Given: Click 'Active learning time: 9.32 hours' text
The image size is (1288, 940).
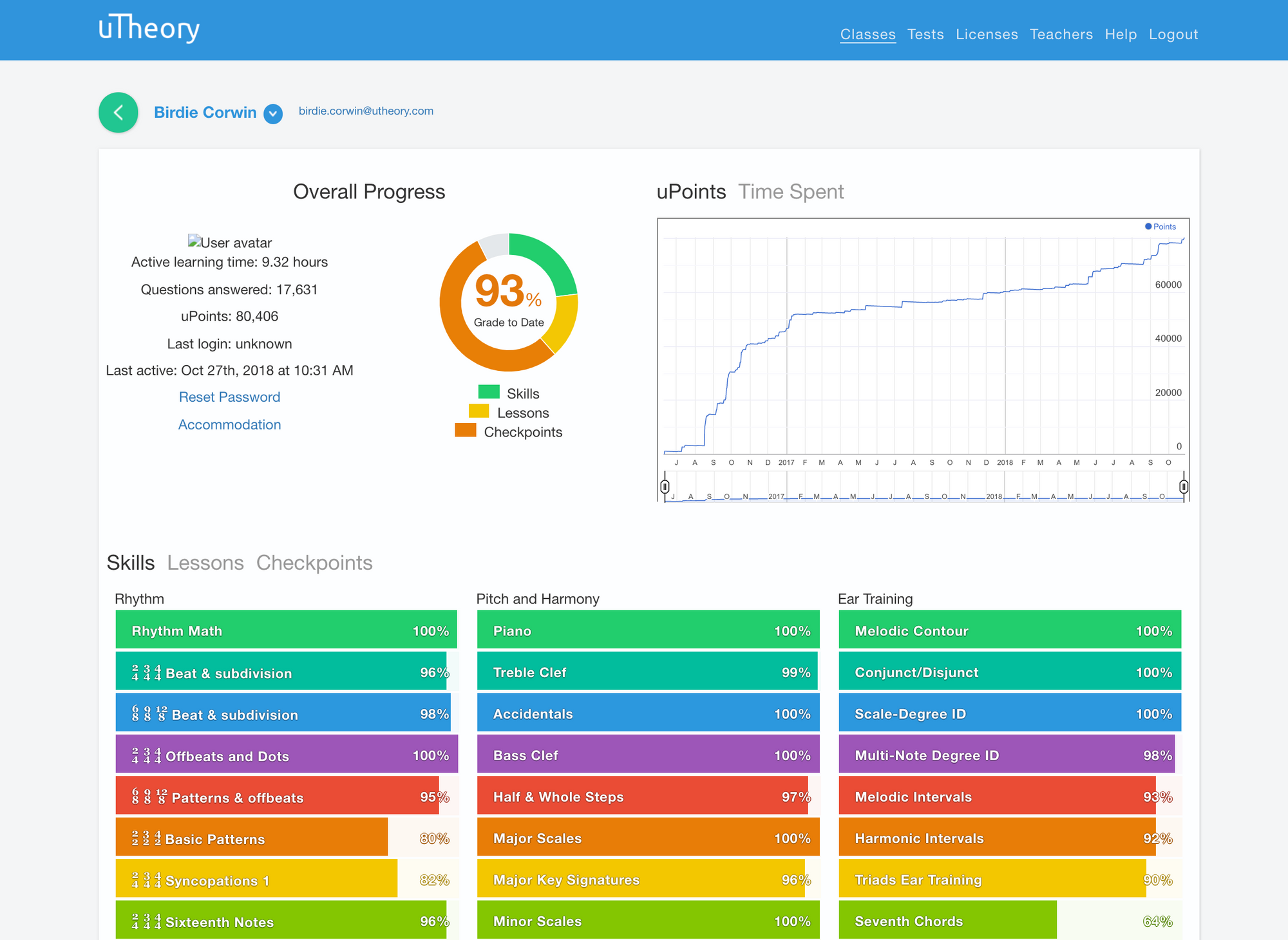Looking at the screenshot, I should (x=229, y=262).
